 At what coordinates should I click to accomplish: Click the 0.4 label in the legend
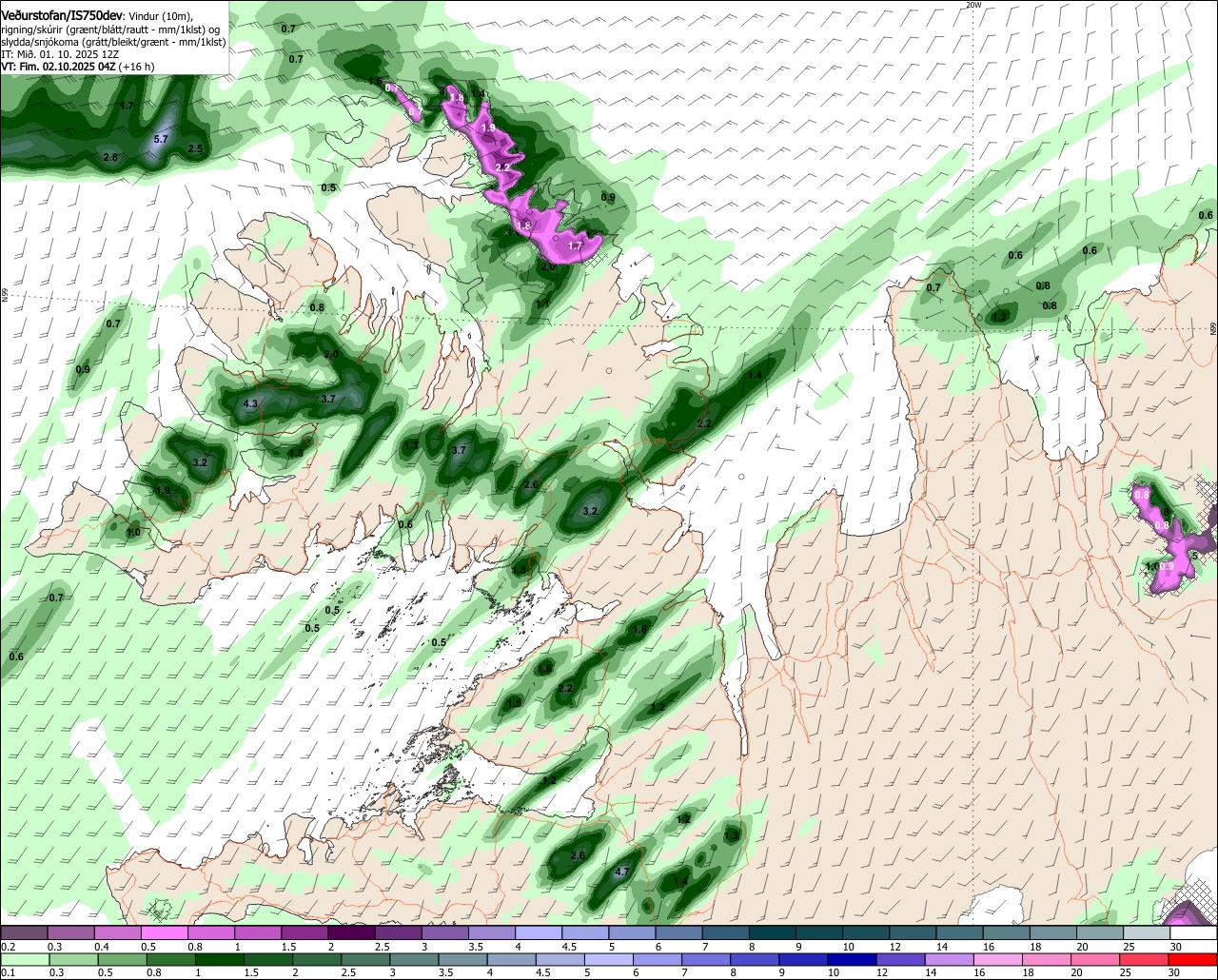click(102, 947)
